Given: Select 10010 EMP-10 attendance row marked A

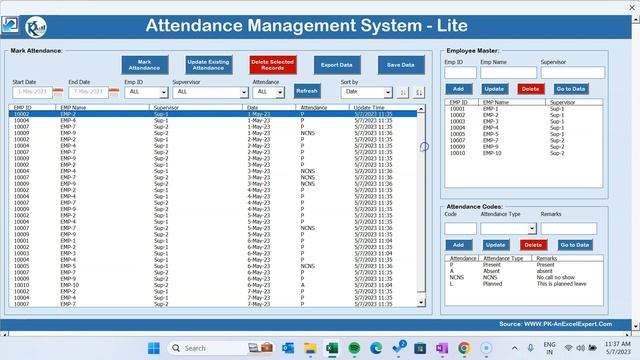Looking at the screenshot, I should (213, 285).
